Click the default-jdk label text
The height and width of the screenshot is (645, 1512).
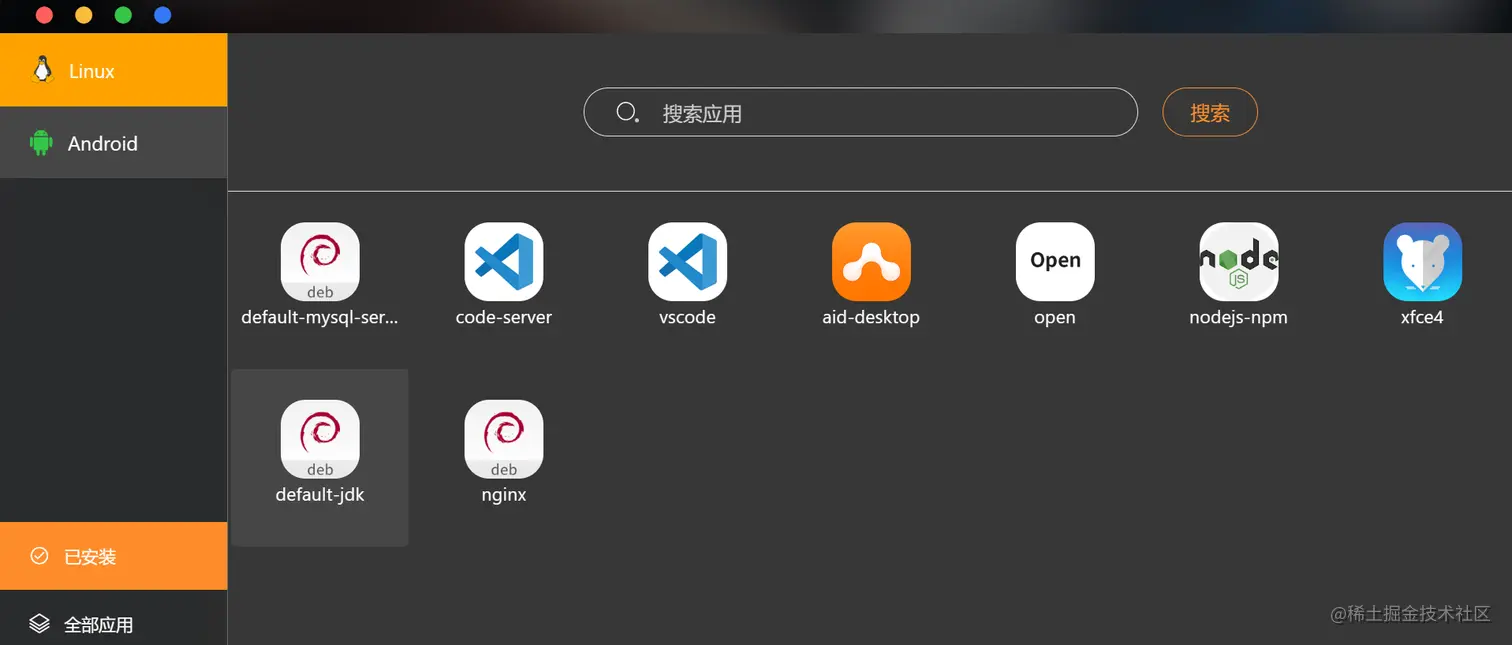coord(320,495)
